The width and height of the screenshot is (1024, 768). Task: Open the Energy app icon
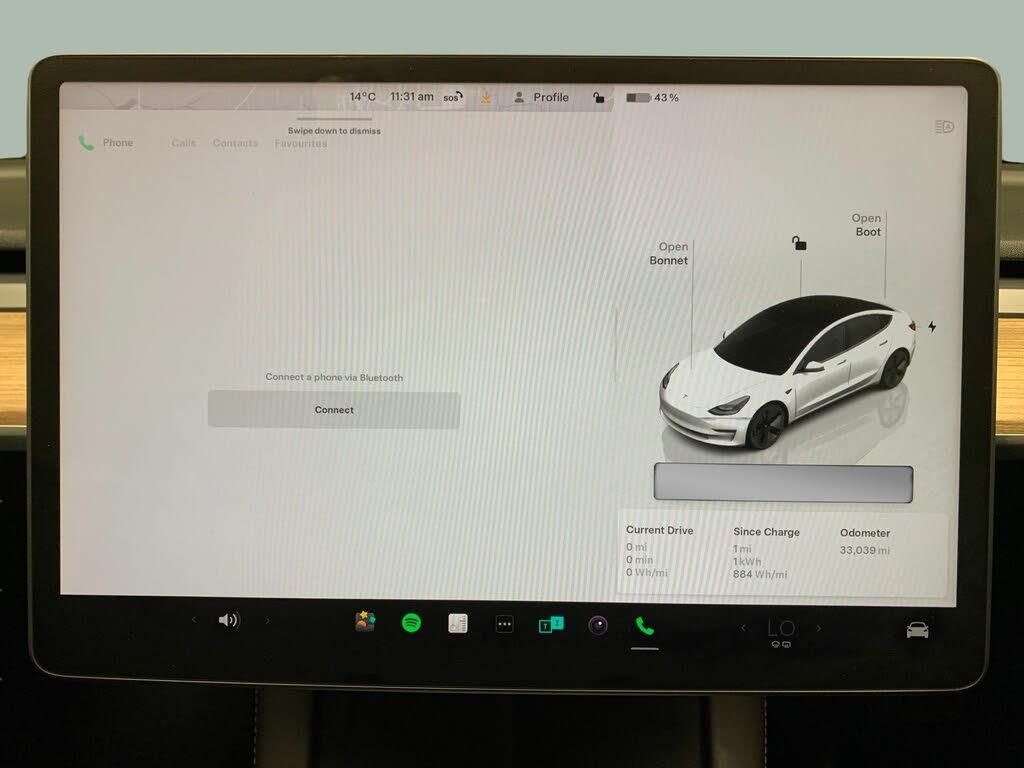coord(458,624)
